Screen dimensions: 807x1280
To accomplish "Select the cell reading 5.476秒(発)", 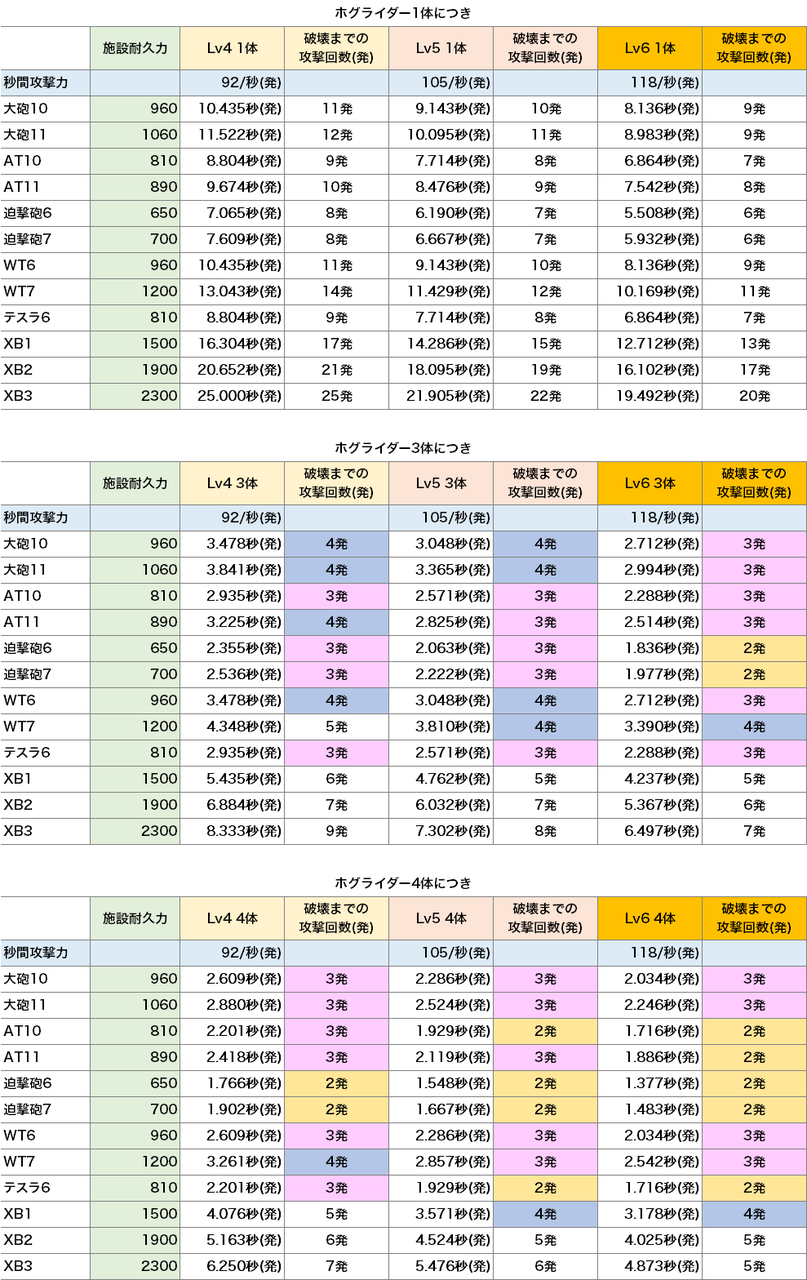I will (x=441, y=1266).
